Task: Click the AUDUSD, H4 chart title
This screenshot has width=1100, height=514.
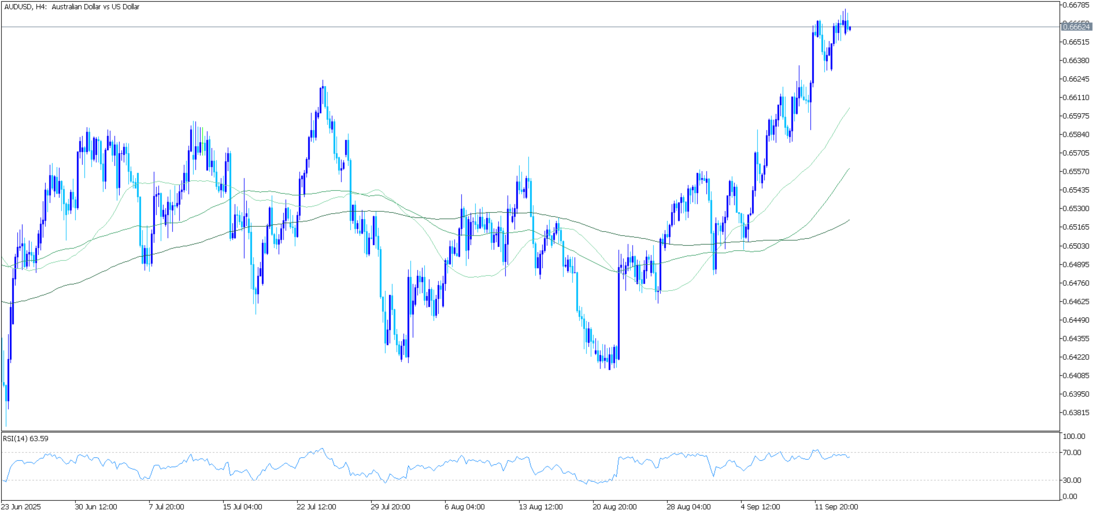Action: point(72,7)
